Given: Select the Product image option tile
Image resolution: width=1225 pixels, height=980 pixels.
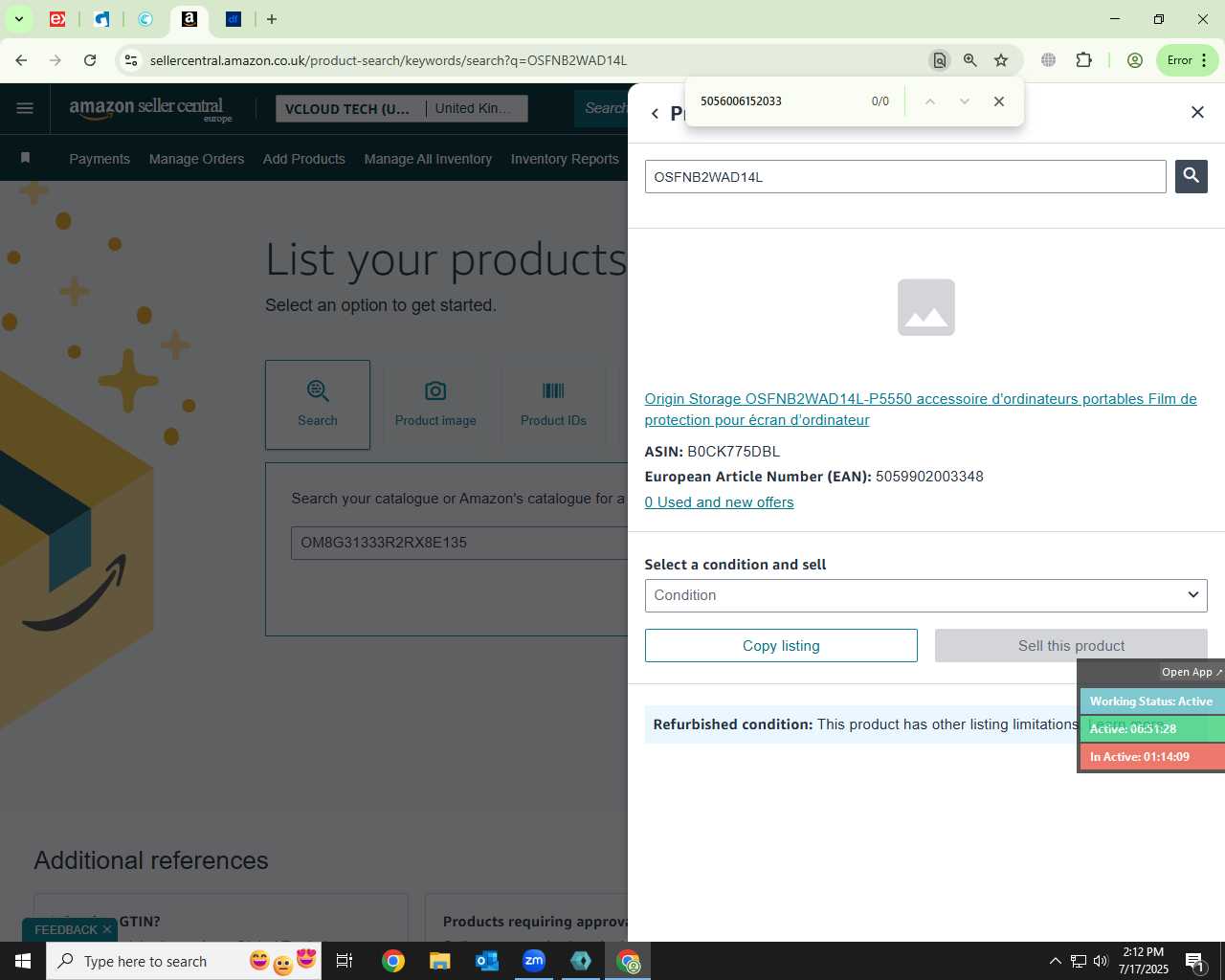Looking at the screenshot, I should coord(435,405).
